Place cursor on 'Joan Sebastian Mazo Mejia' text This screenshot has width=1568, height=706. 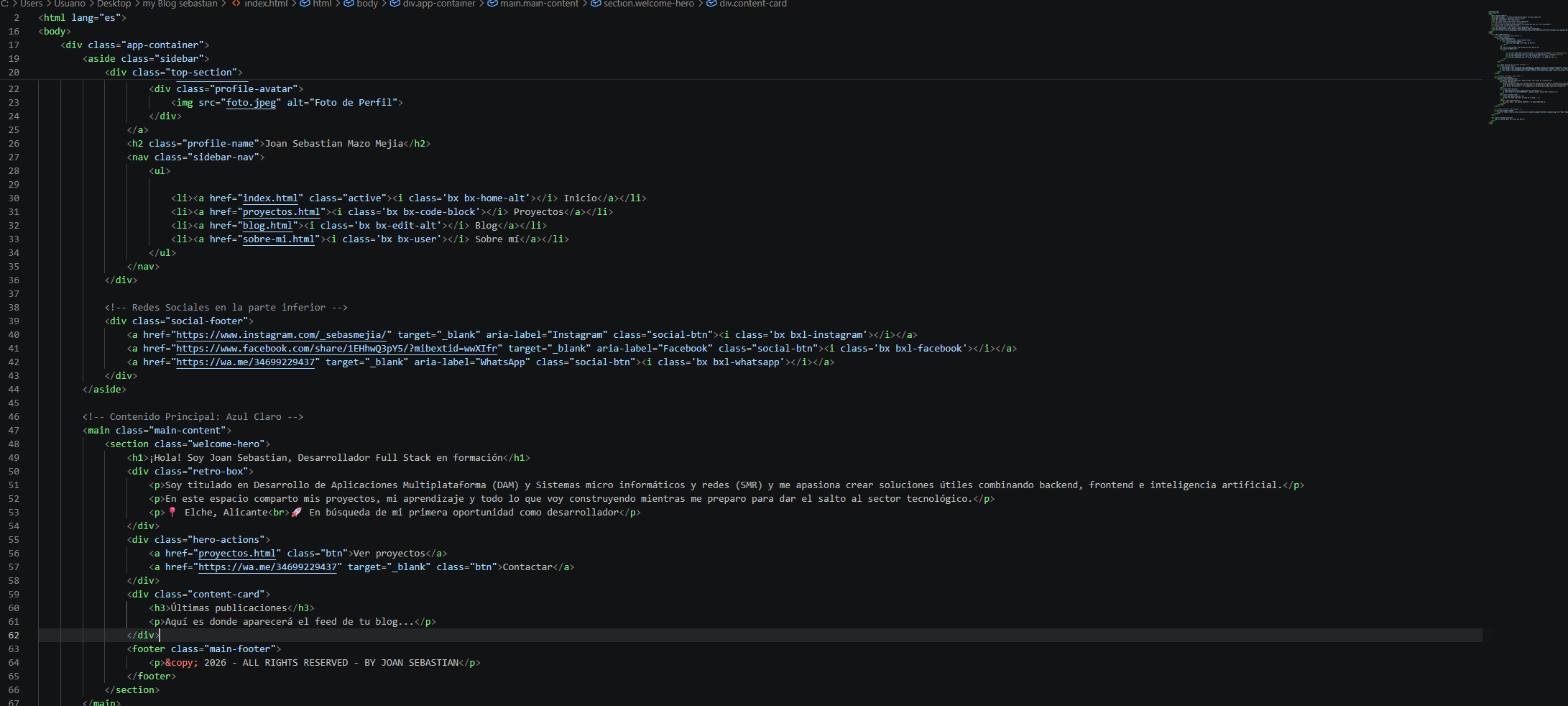[334, 144]
